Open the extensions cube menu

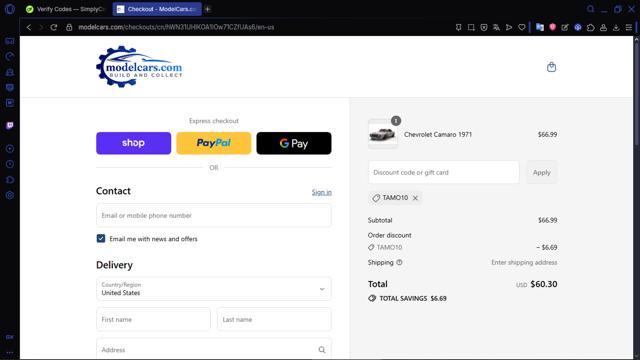click(591, 27)
